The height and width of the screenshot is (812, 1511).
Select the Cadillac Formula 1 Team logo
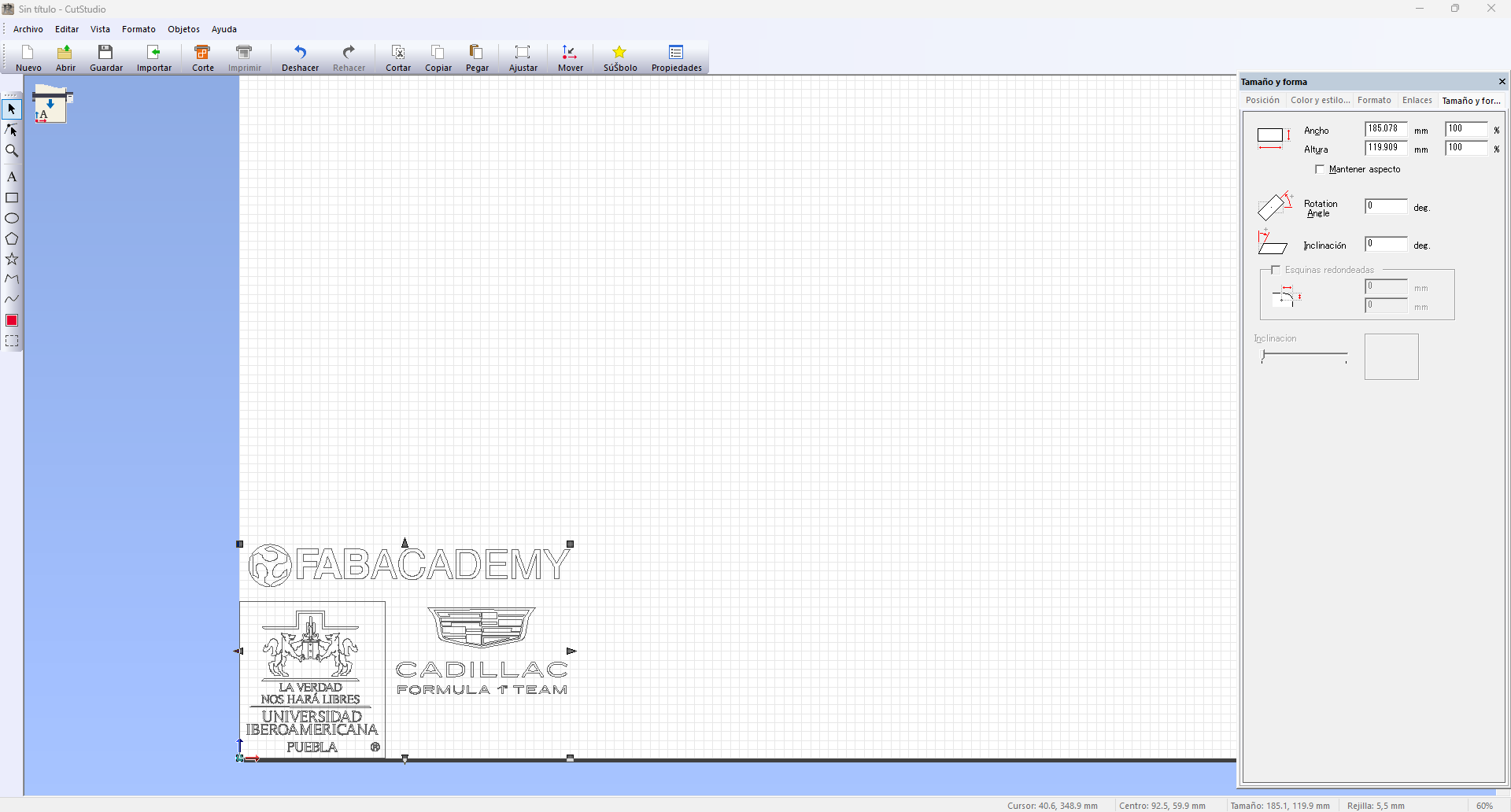point(482,651)
